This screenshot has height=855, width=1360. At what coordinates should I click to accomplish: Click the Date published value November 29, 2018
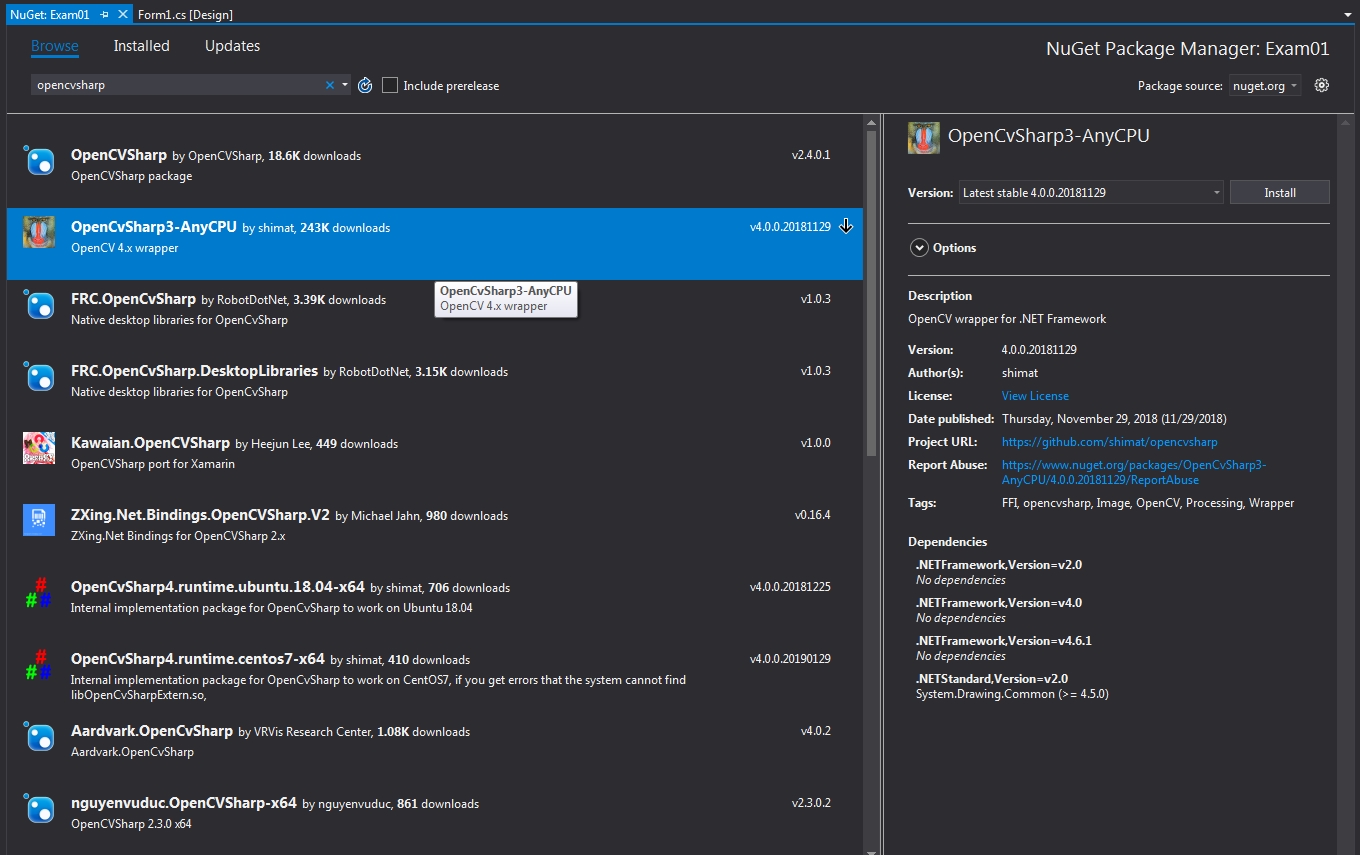pyautogui.click(x=1114, y=419)
